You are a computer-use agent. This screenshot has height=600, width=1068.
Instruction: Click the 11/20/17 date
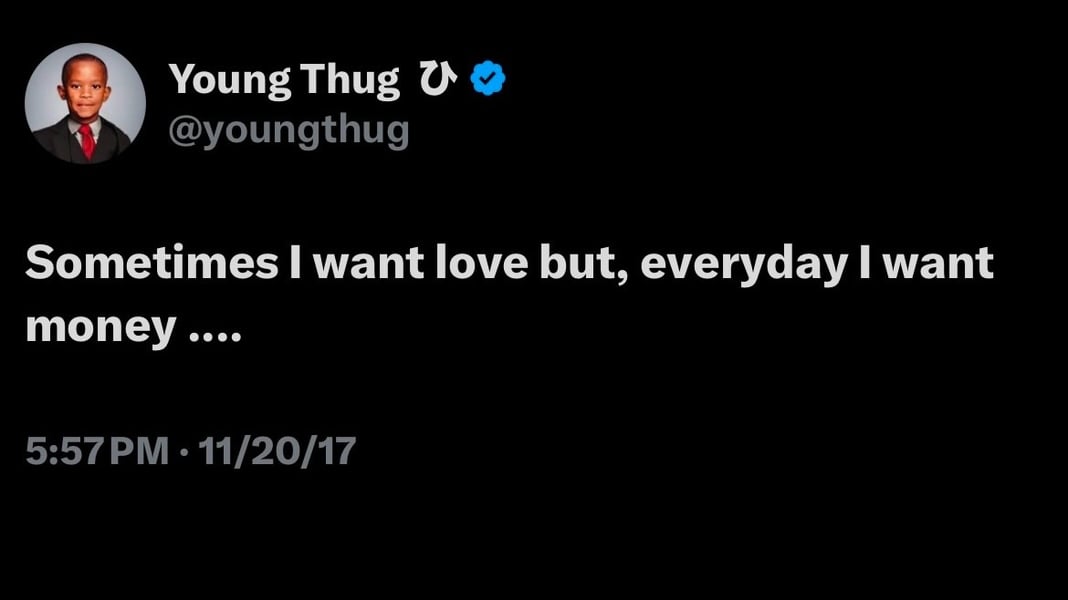pos(277,452)
